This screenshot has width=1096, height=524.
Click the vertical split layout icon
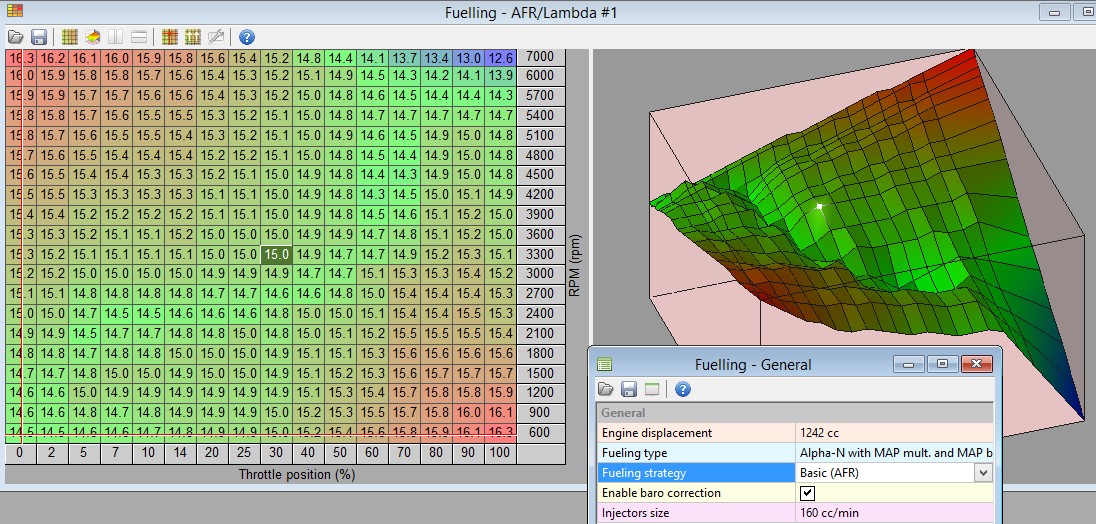click(x=116, y=37)
